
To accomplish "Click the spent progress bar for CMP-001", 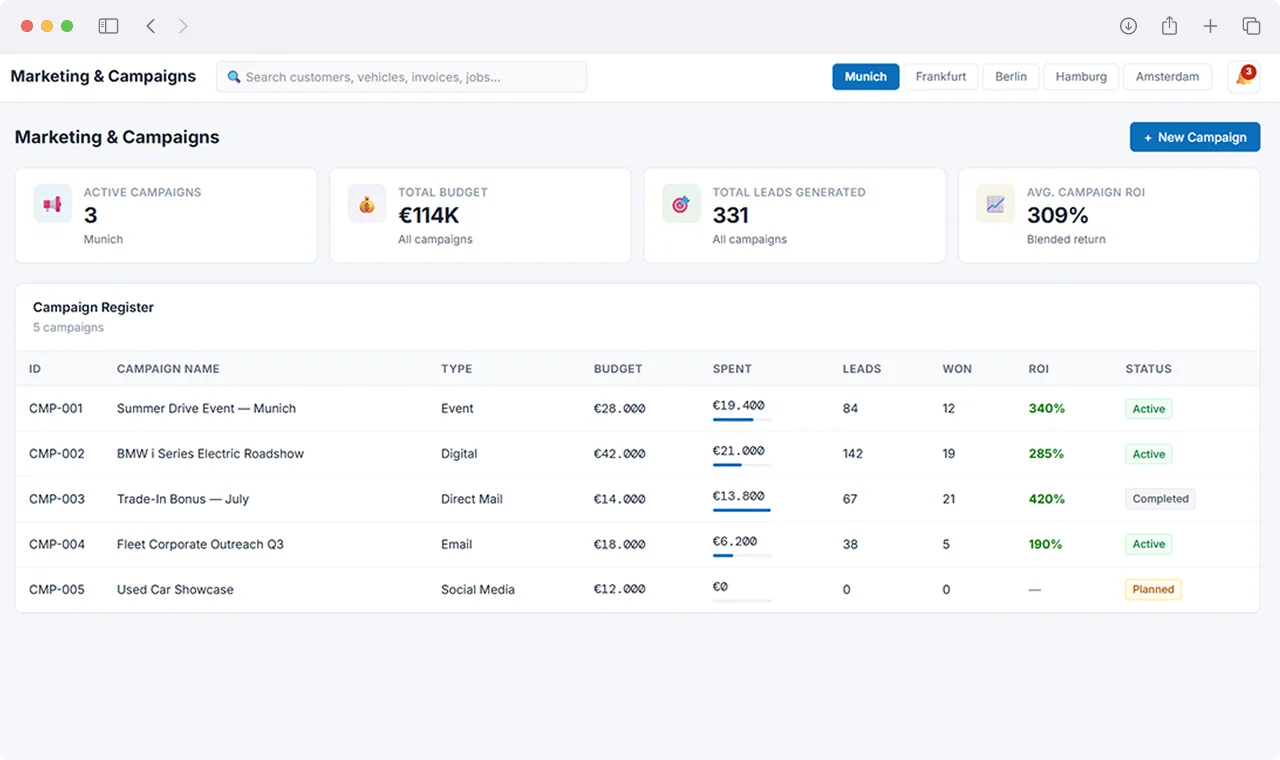I will pos(742,420).
